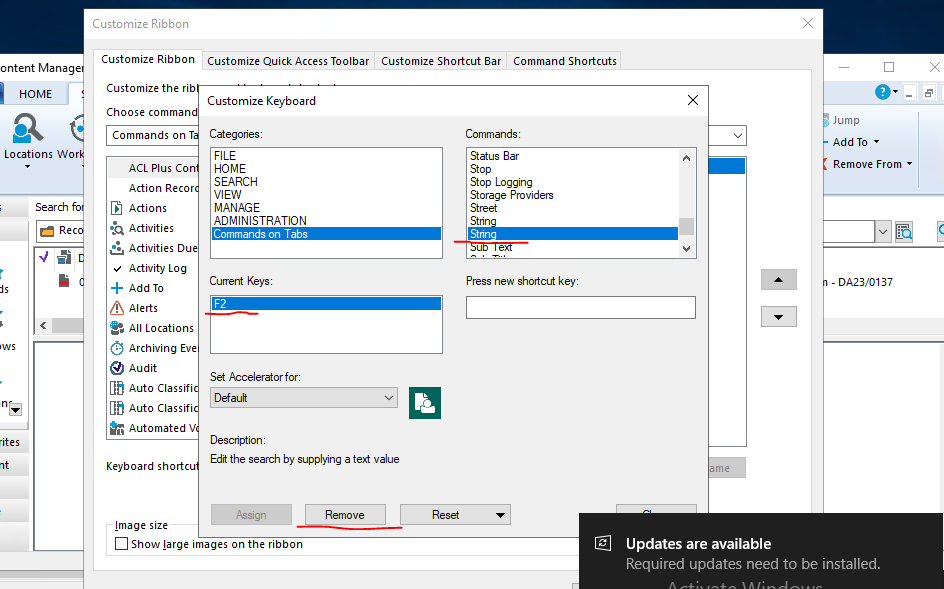Open the Help question mark icon
Screen dimensions: 944x589
[x=882, y=92]
